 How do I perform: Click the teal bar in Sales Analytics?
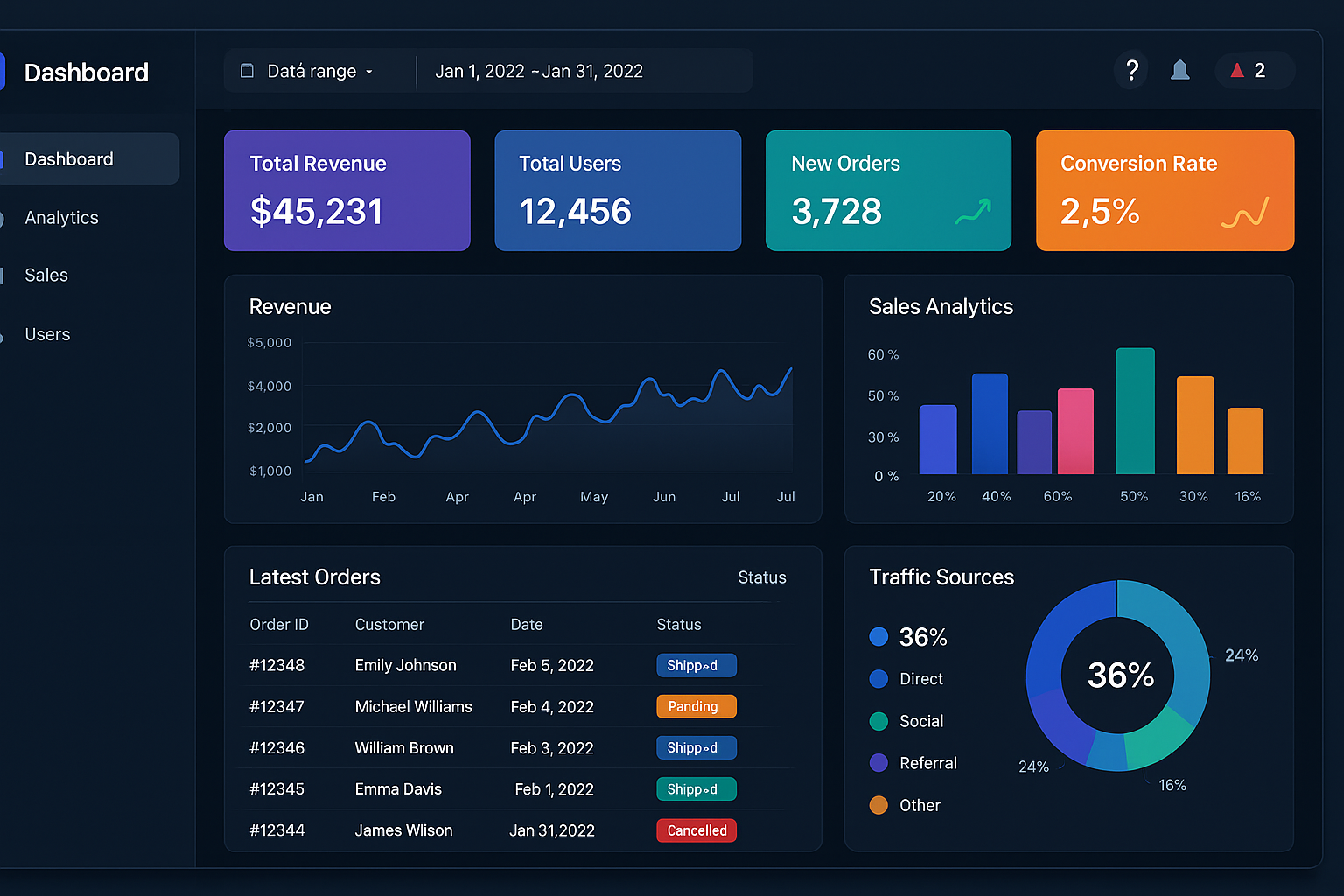coord(1135,411)
